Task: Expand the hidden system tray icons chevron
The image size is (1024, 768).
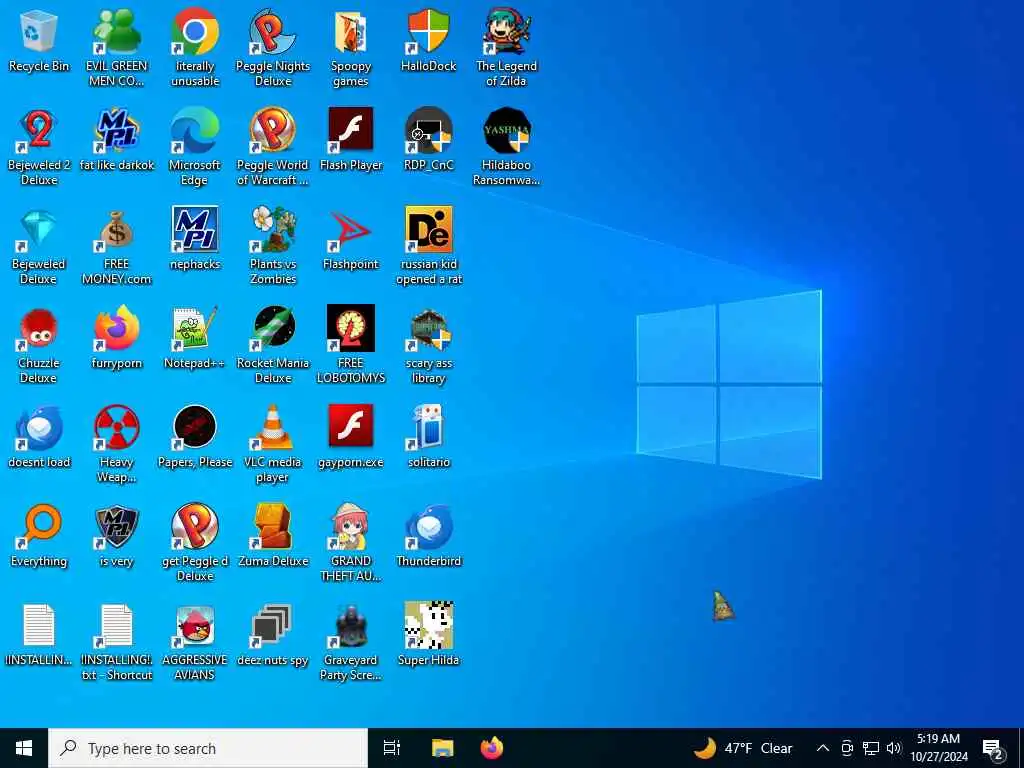Action: click(823, 748)
